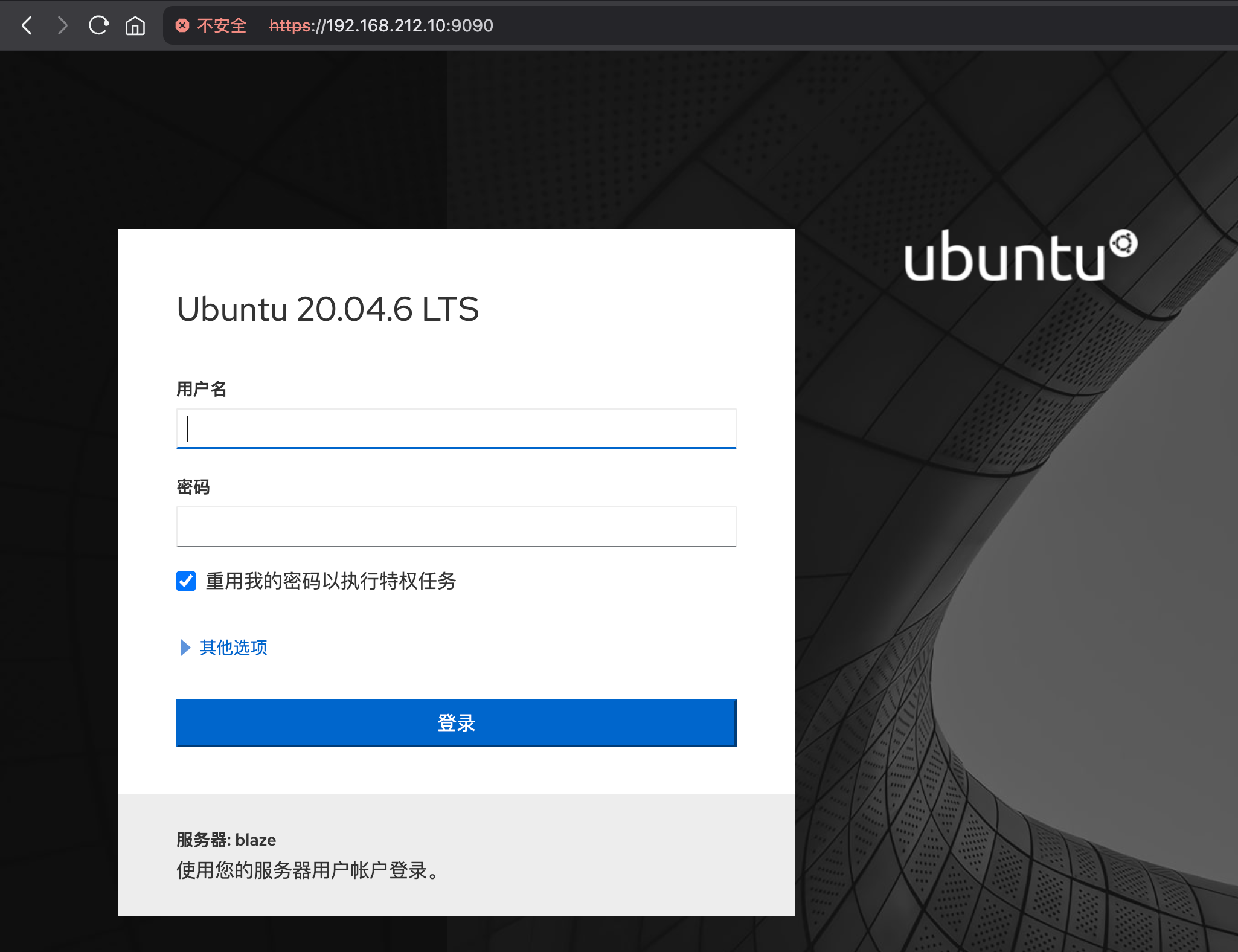Open the 其他选项 link text
The width and height of the screenshot is (1238, 952).
point(233,648)
